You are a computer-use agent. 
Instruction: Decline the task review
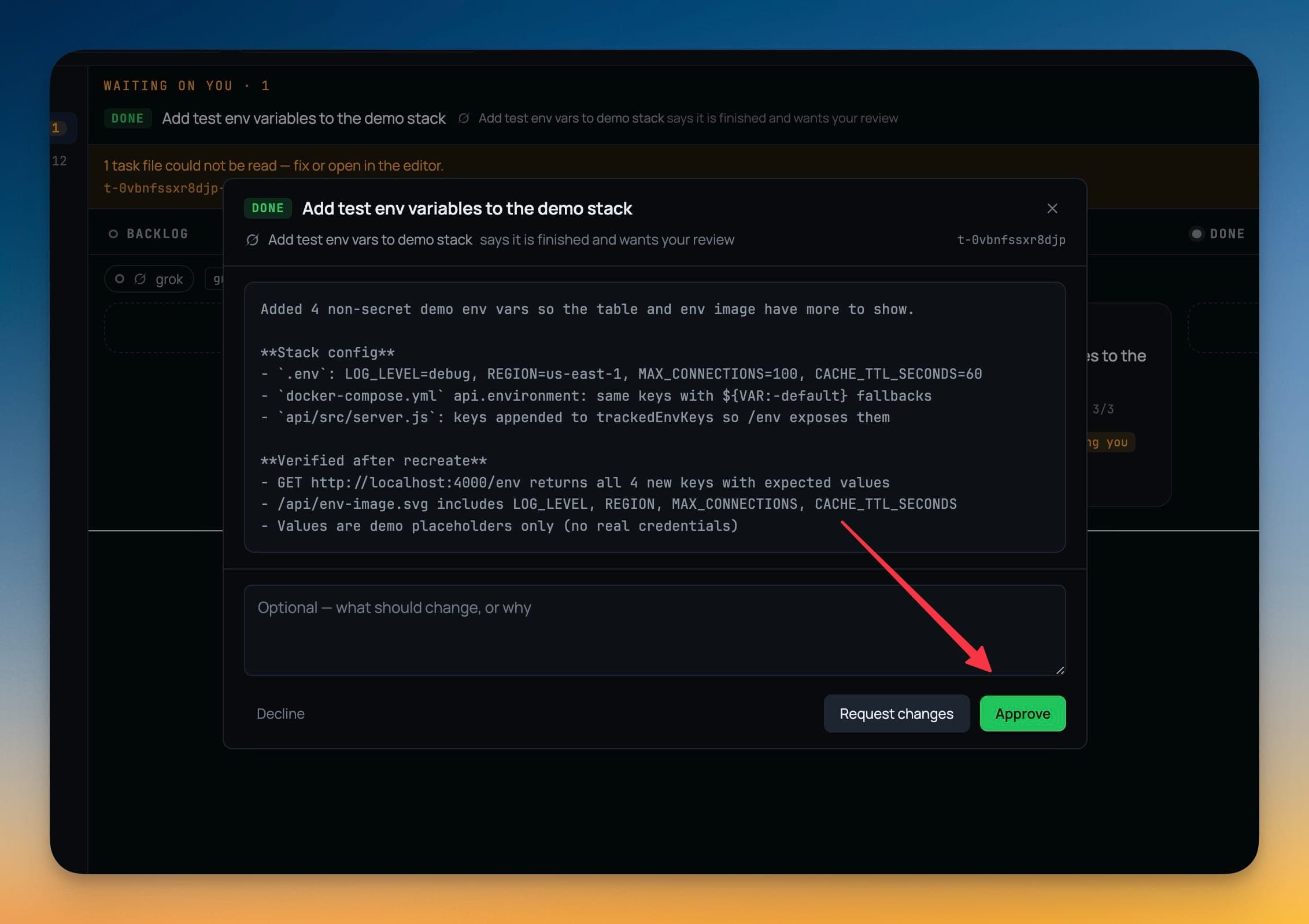point(280,714)
